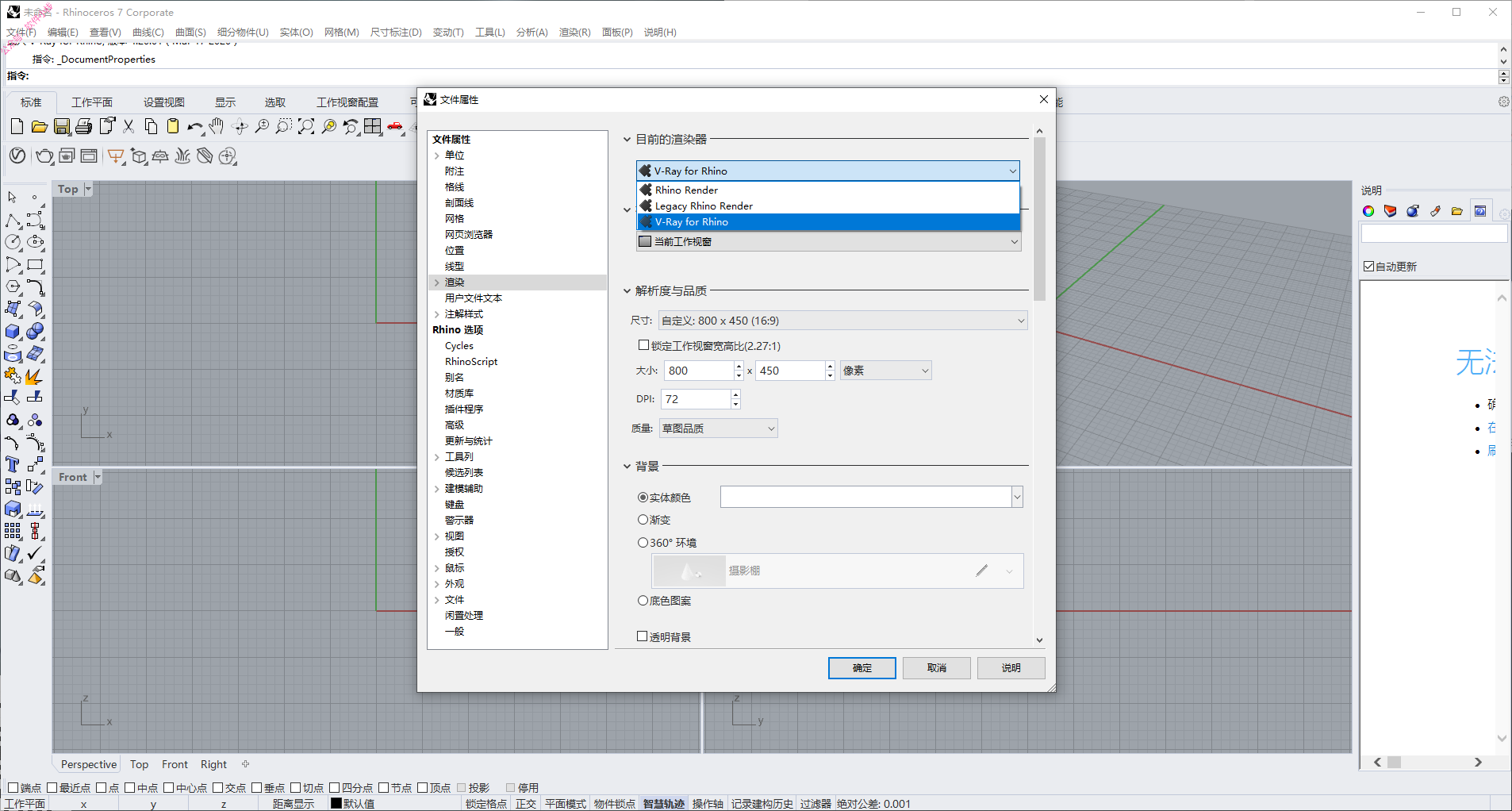Toggle the Near osnap checkbox

52,788
